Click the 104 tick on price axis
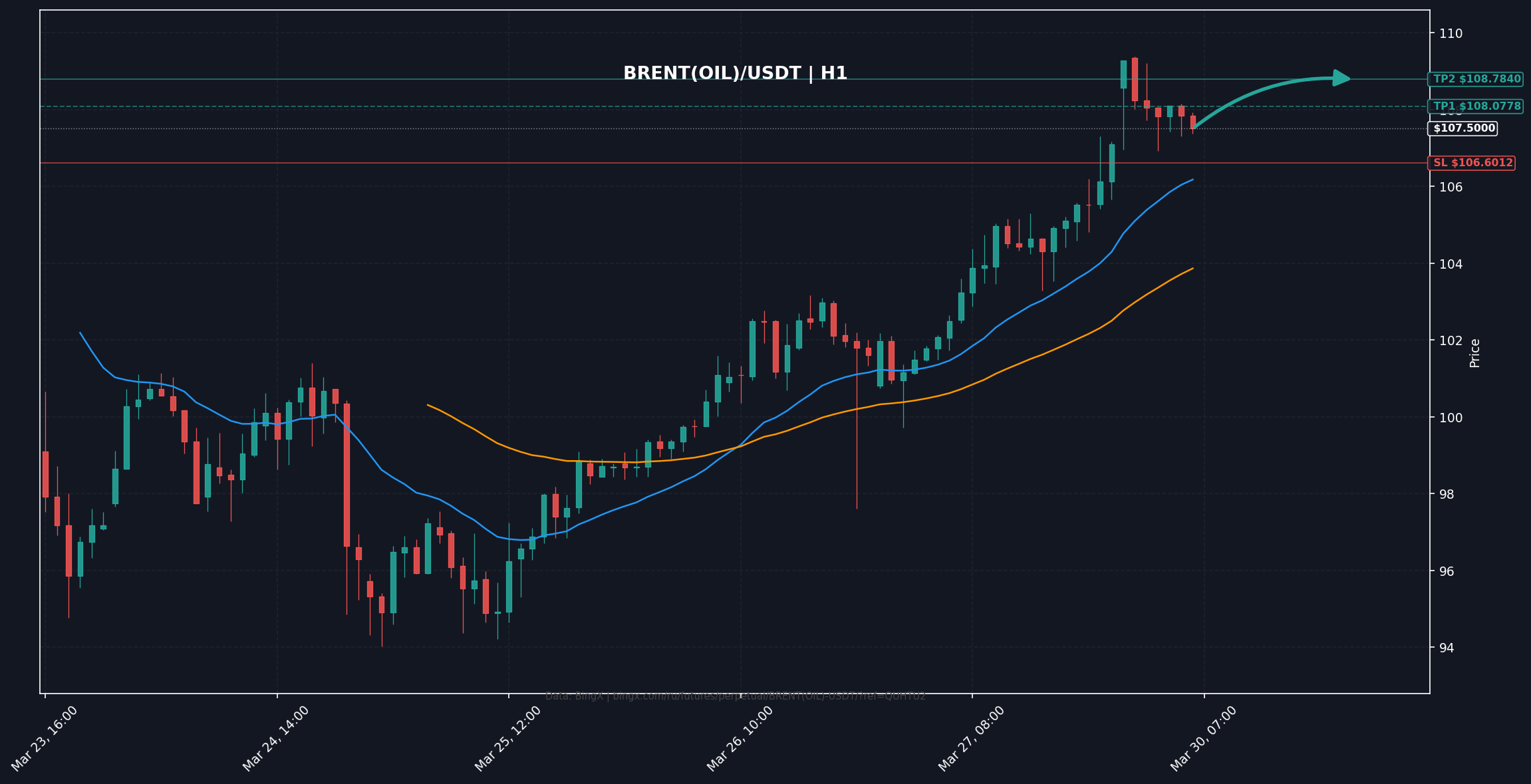 tap(1451, 264)
